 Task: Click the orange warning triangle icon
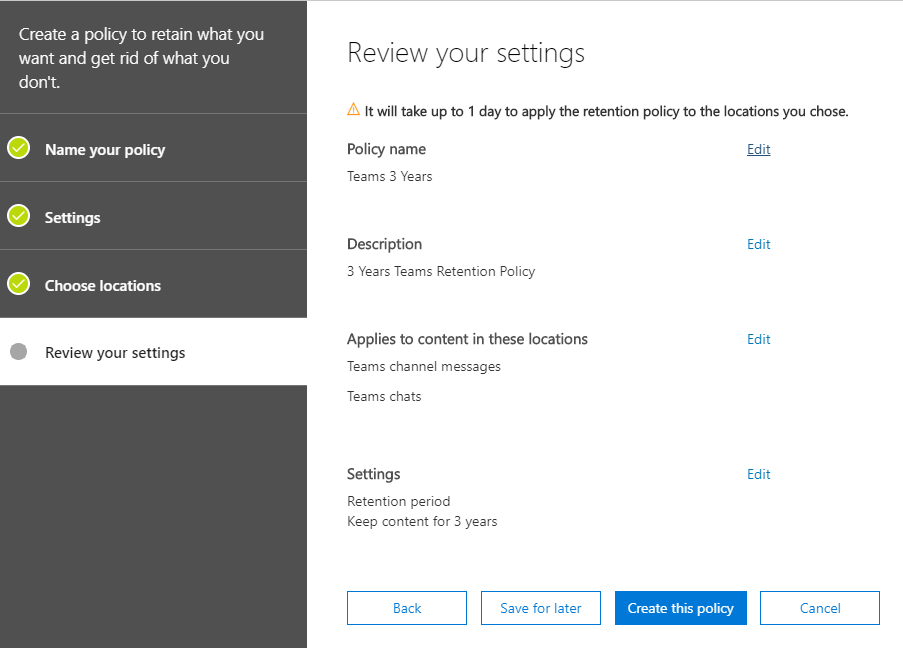(354, 109)
